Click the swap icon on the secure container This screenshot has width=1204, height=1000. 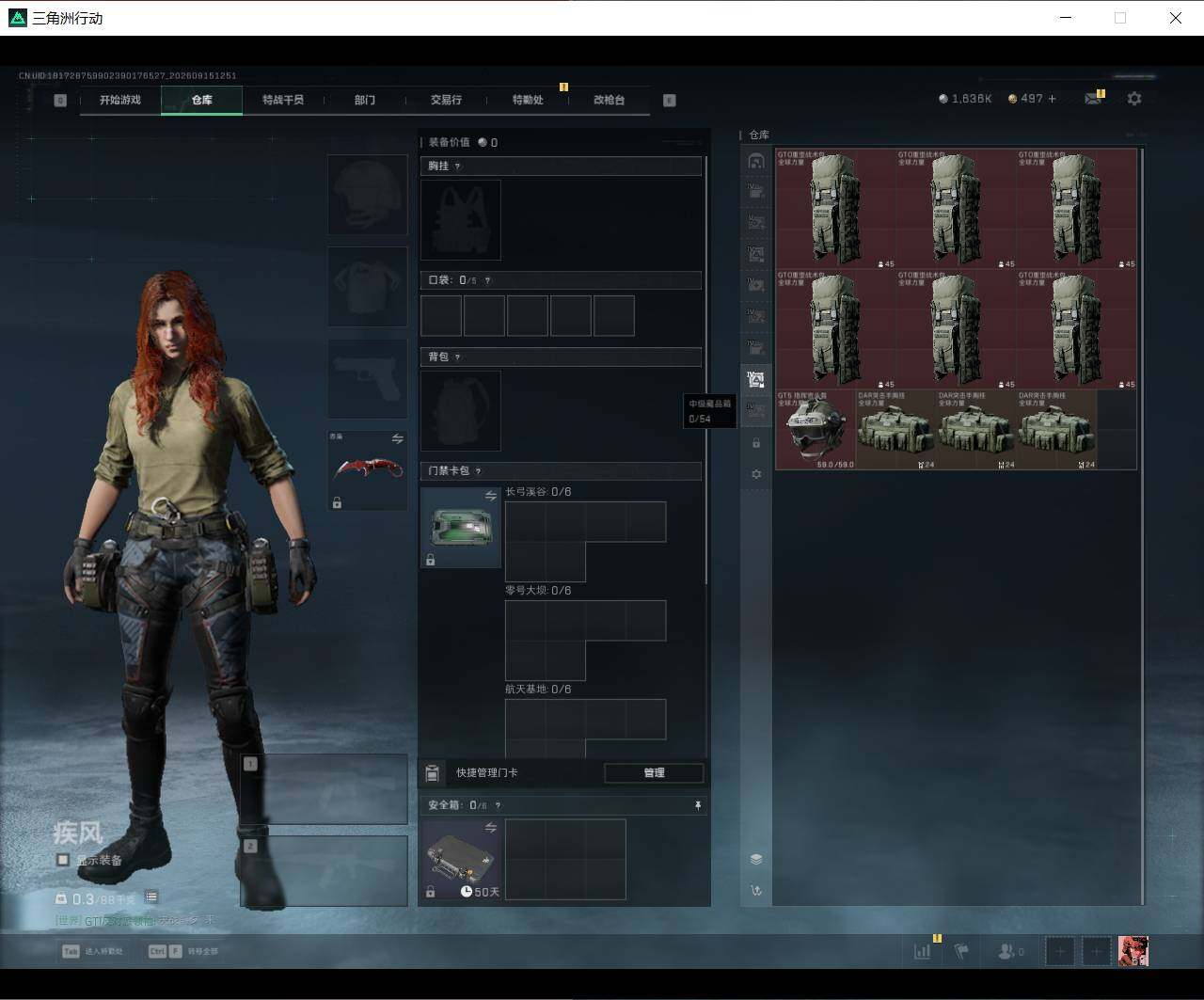[490, 828]
